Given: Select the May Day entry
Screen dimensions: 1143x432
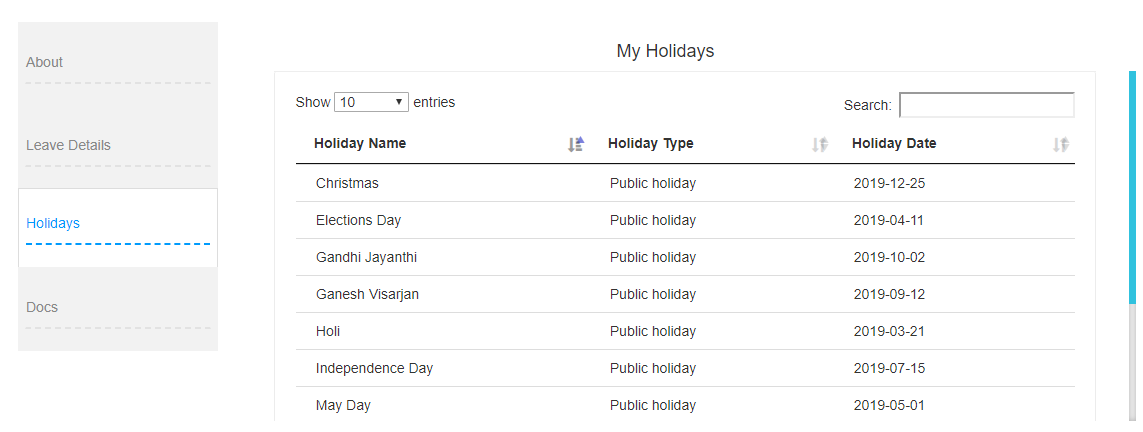Looking at the screenshot, I should [x=343, y=405].
